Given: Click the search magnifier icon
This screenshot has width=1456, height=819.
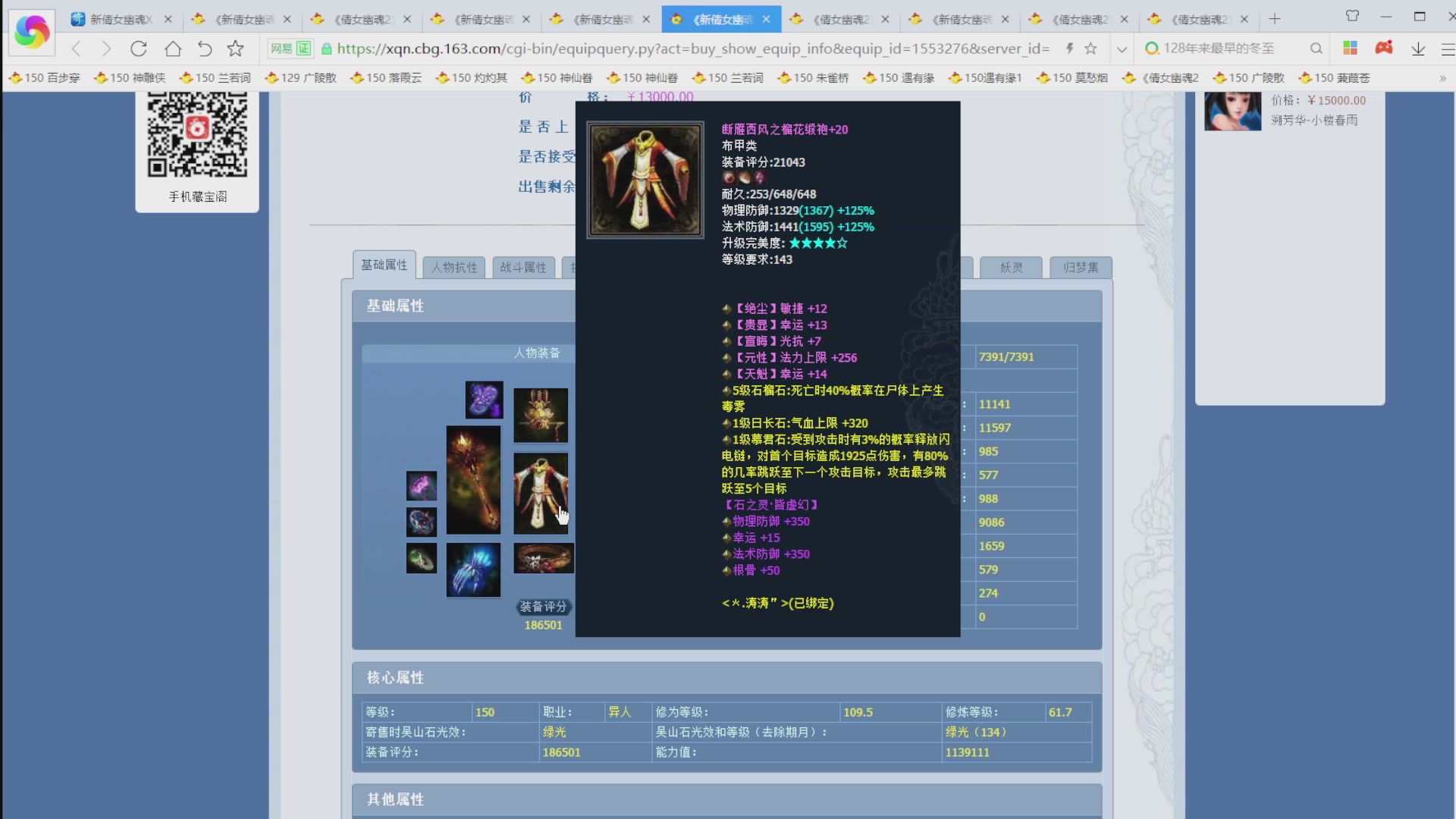Looking at the screenshot, I should 1316,49.
